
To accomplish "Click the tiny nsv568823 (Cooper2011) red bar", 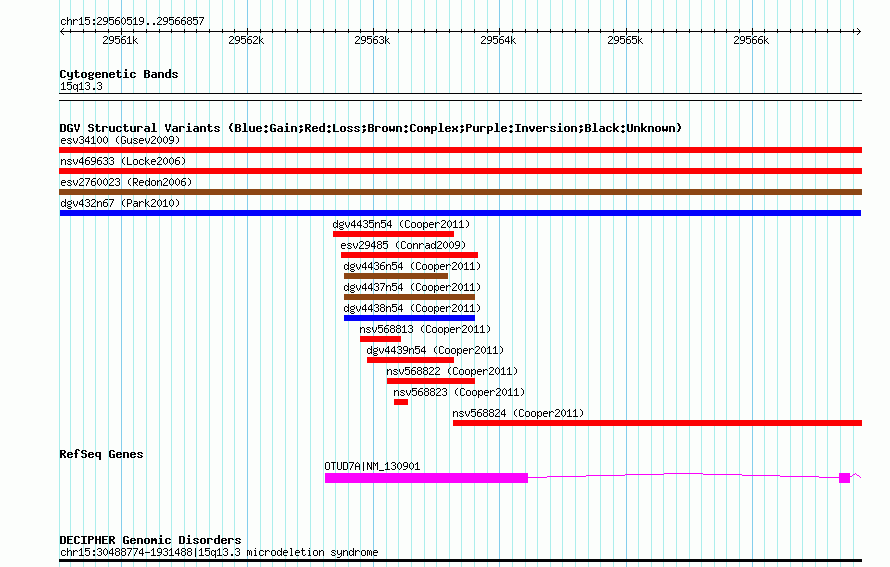I will (401, 402).
